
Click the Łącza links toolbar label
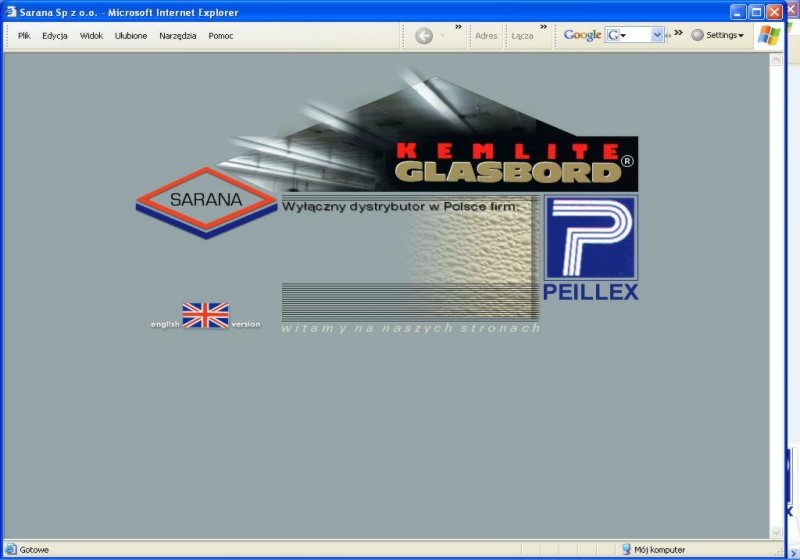[522, 36]
